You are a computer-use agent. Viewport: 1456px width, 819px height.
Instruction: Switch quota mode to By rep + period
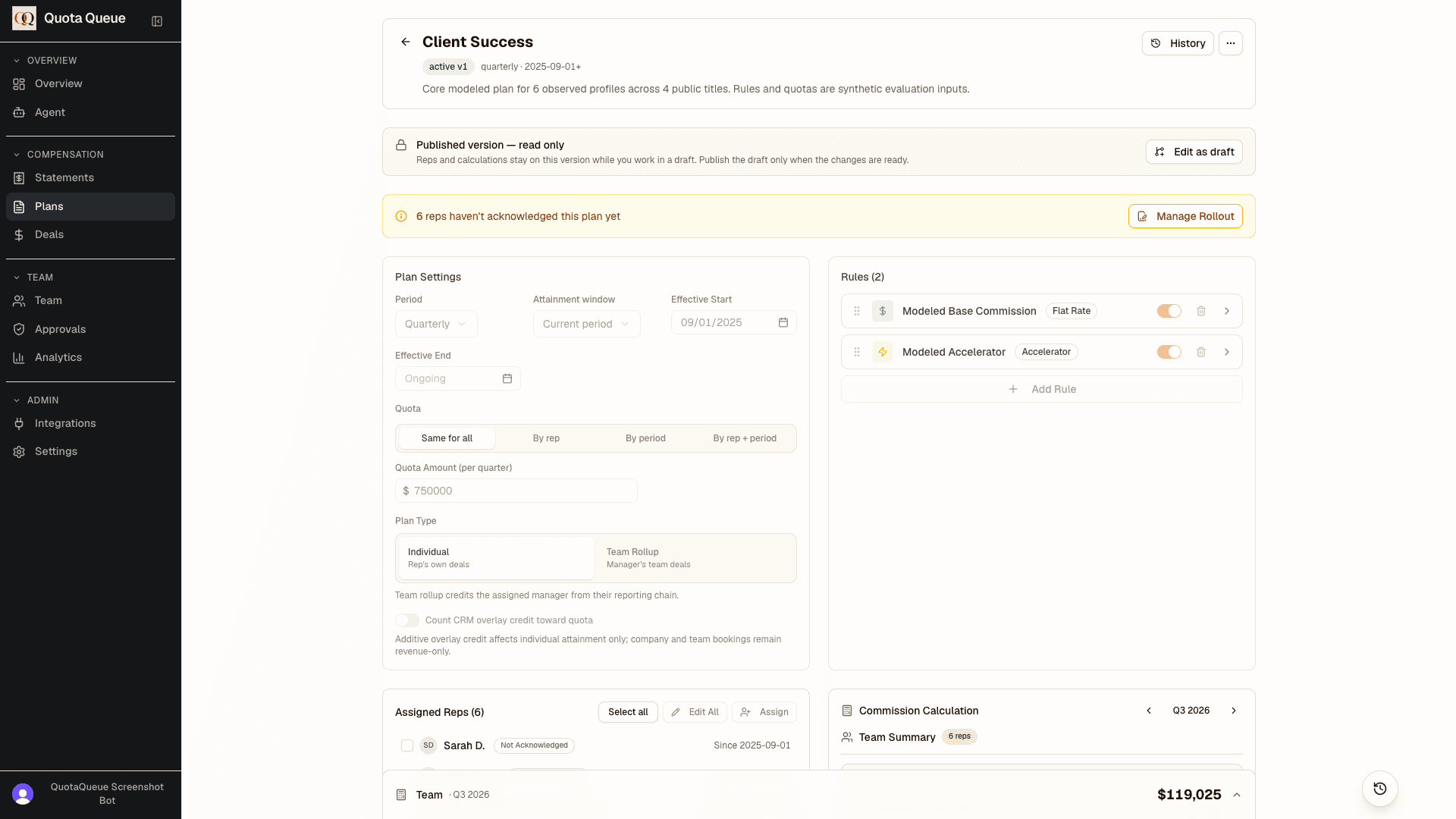coord(745,438)
